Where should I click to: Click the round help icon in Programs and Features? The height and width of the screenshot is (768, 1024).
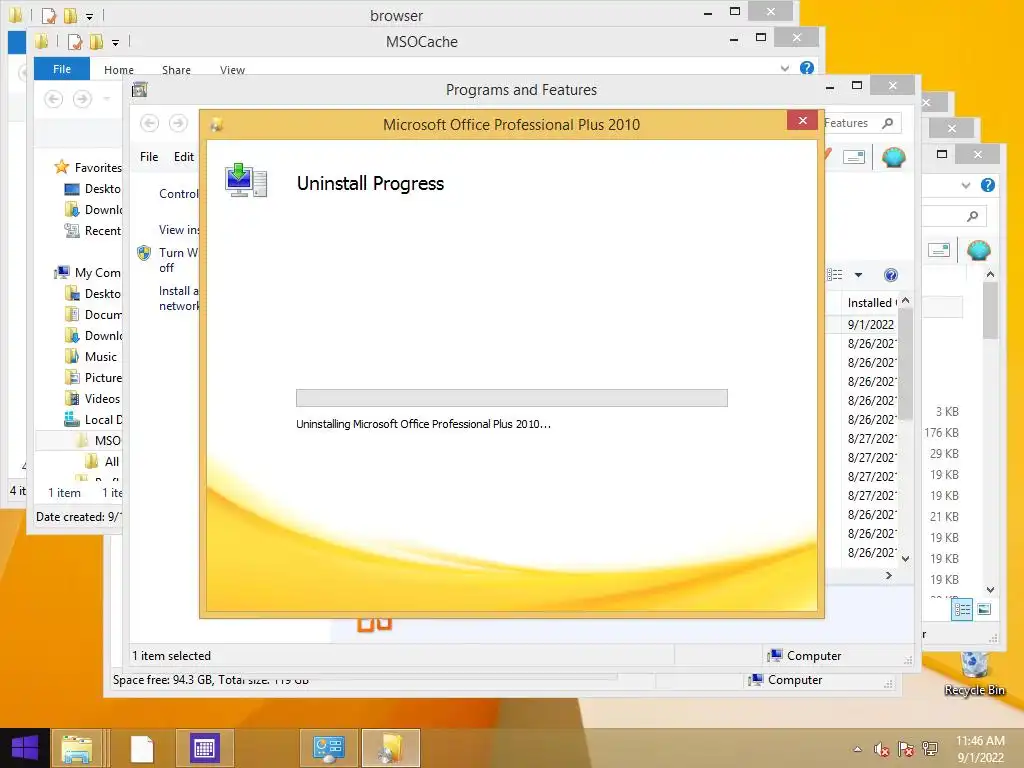[891, 275]
